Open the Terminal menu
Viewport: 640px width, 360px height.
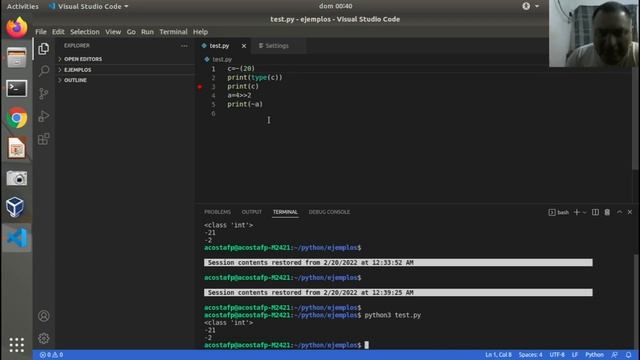click(x=173, y=32)
